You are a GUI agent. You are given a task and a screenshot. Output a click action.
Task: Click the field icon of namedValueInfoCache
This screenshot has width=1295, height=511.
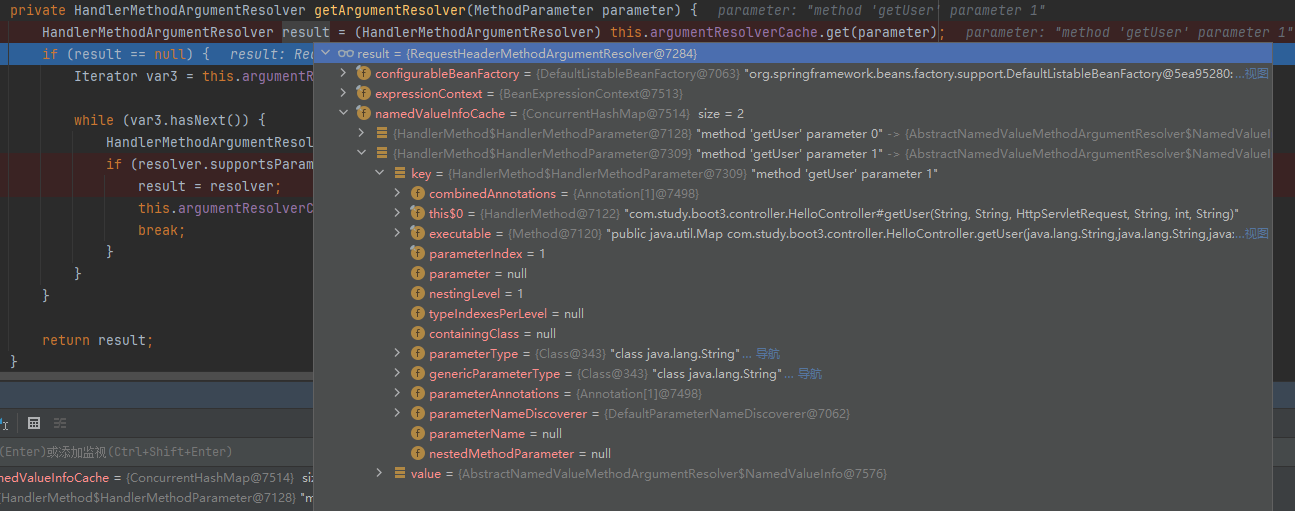(x=364, y=113)
